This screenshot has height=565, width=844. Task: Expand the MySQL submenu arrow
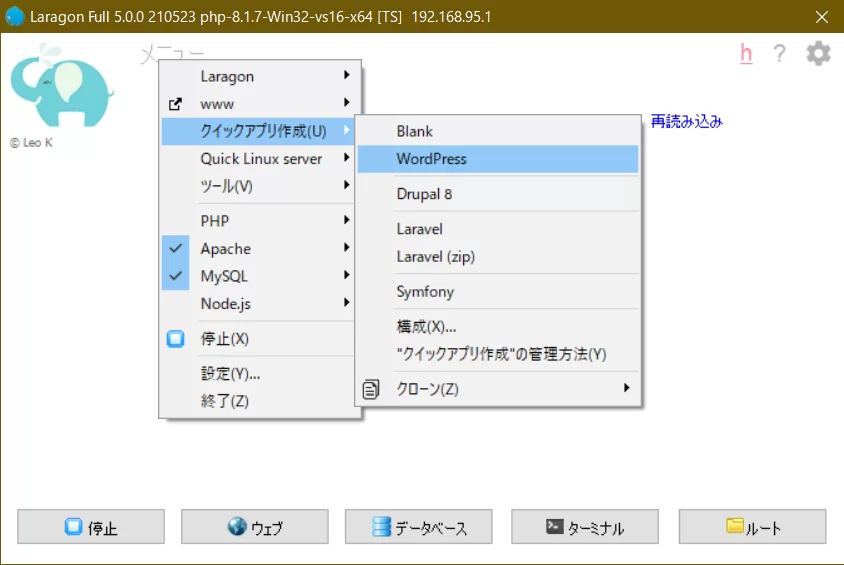347,275
